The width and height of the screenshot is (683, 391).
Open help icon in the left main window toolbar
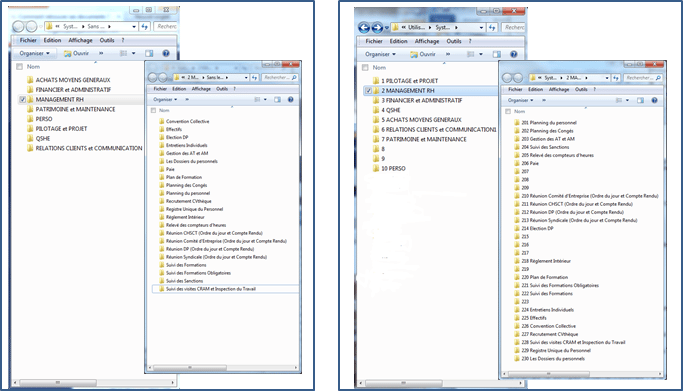coord(166,53)
